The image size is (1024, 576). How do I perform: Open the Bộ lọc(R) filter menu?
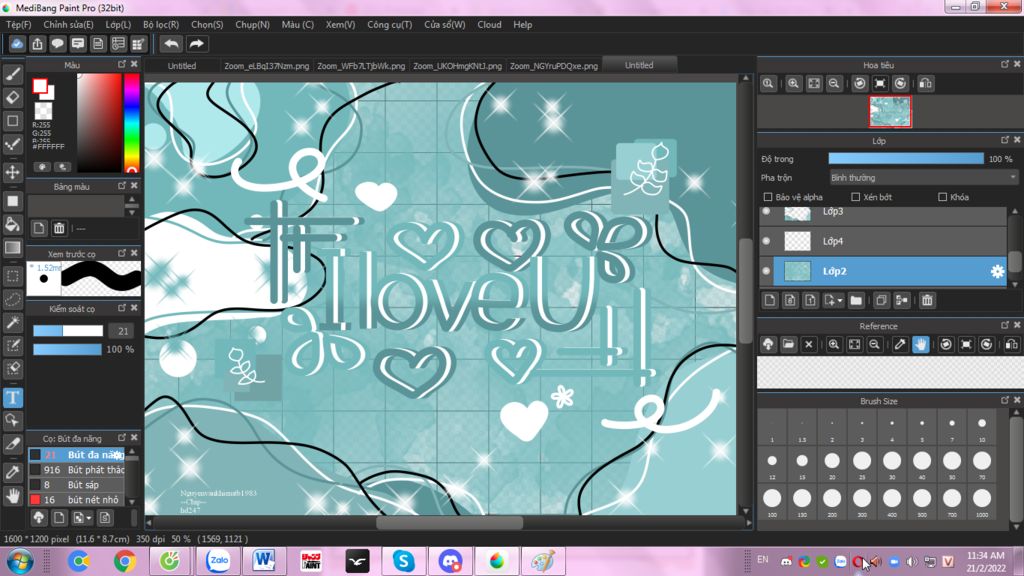point(161,25)
